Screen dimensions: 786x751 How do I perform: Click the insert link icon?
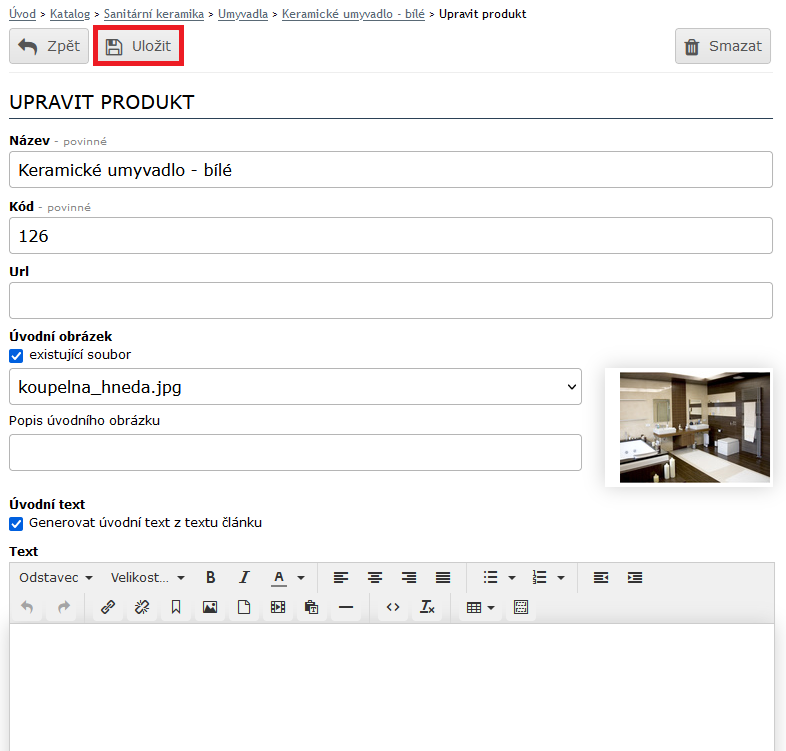107,607
